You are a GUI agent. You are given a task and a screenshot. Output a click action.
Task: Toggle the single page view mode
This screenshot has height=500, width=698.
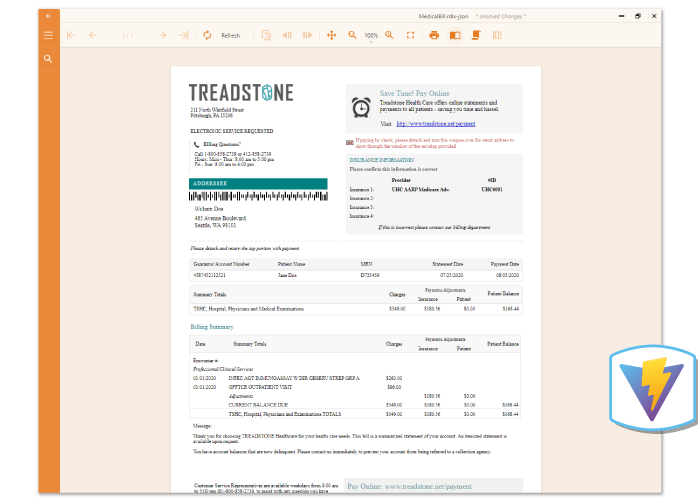coord(455,36)
